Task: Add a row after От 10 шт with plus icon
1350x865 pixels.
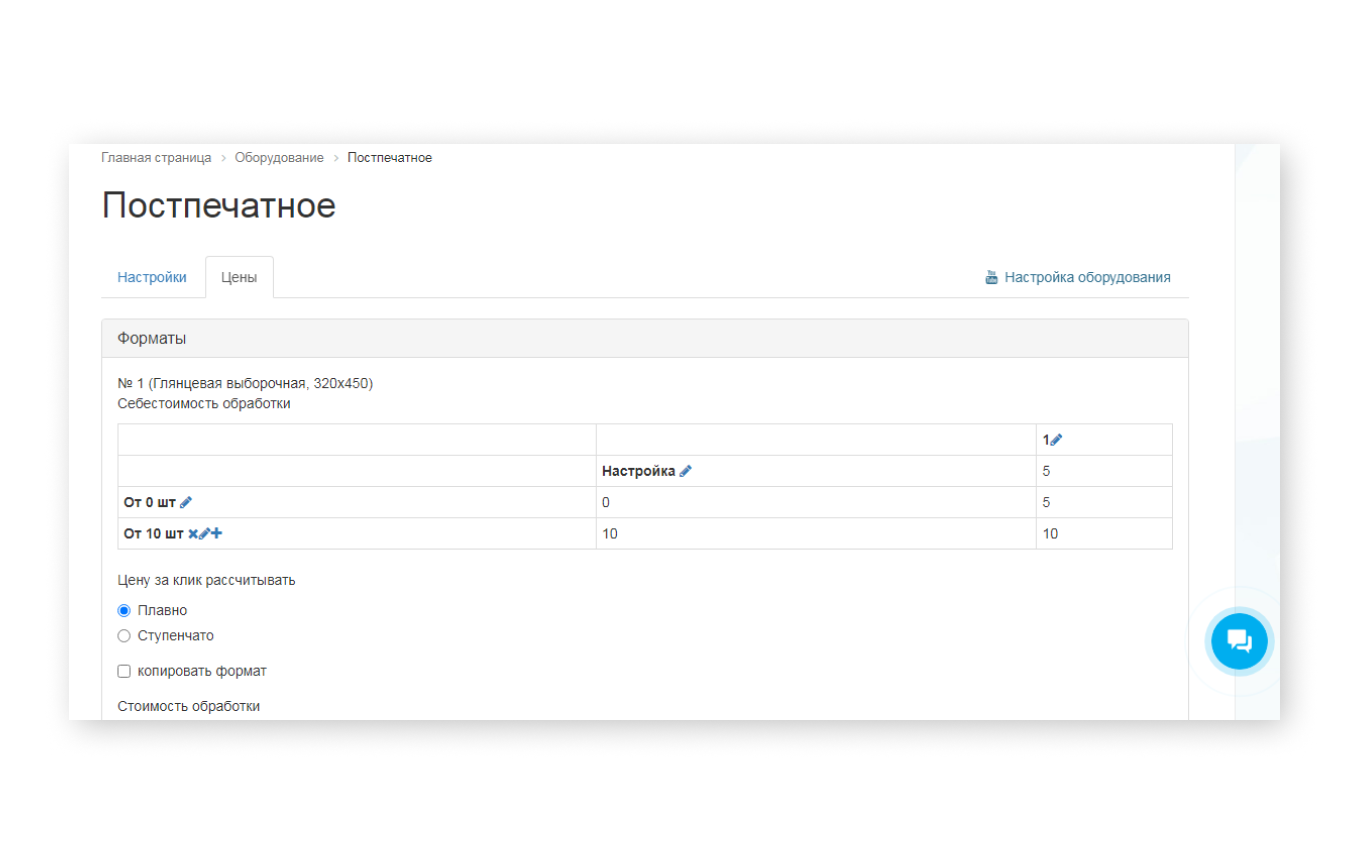Action: [x=217, y=534]
